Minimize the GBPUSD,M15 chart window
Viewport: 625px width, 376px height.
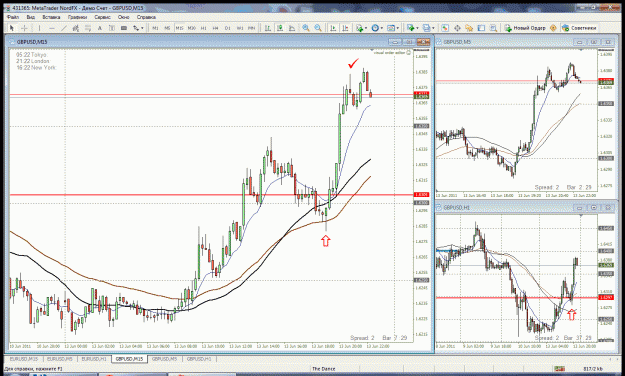click(x=395, y=41)
